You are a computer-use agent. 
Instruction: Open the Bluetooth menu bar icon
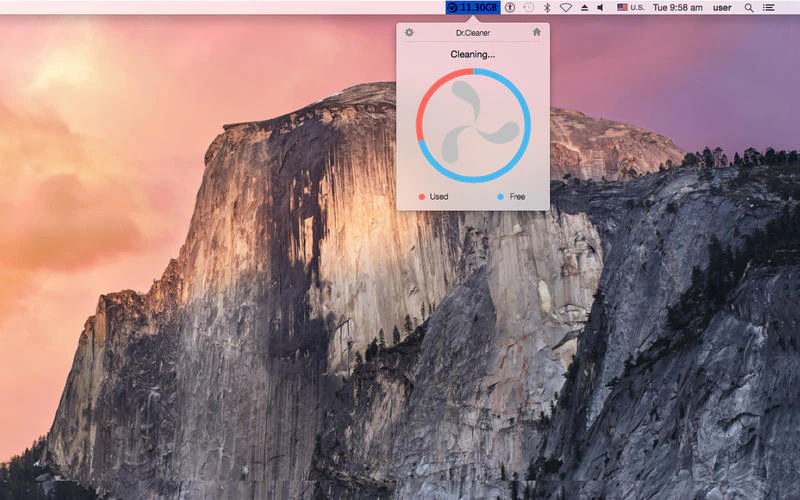(x=547, y=7)
